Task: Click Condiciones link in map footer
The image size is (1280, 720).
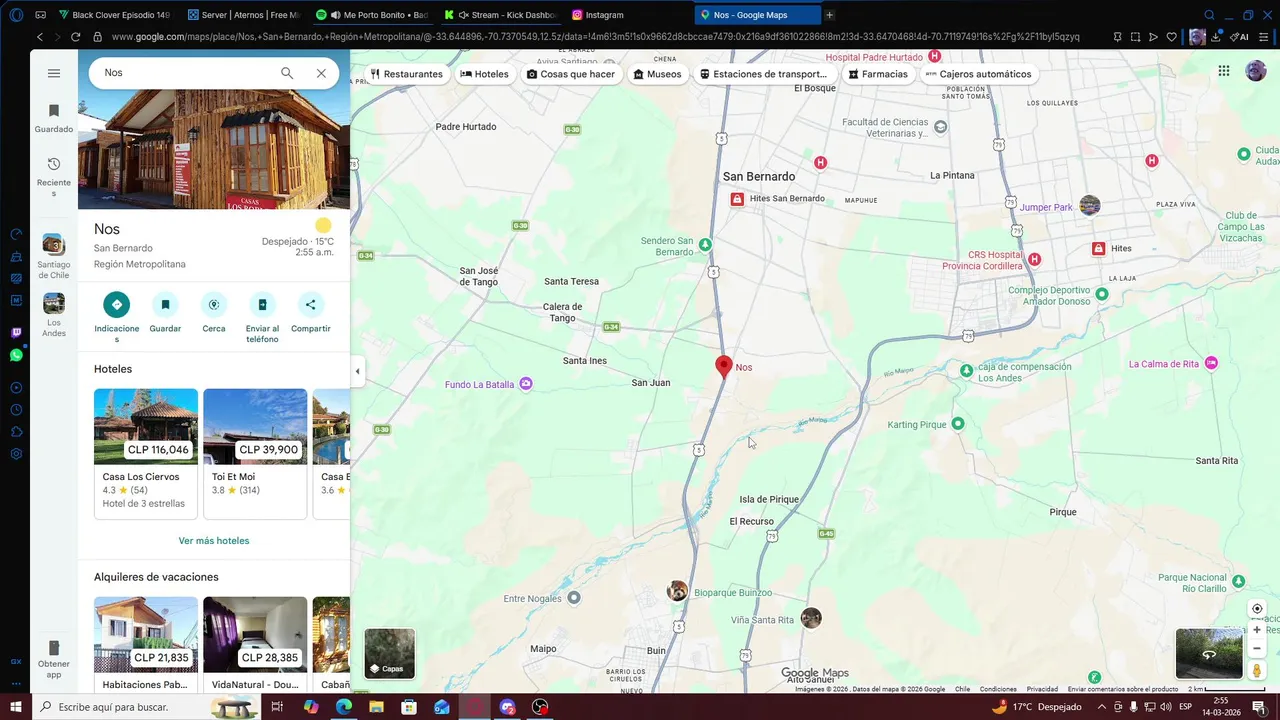Action: click(998, 689)
